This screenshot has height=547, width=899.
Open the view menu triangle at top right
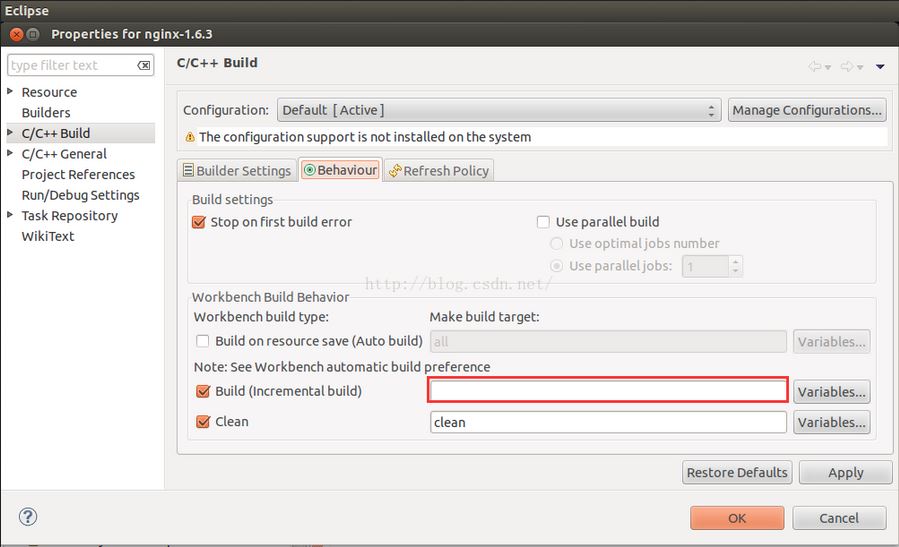(880, 67)
